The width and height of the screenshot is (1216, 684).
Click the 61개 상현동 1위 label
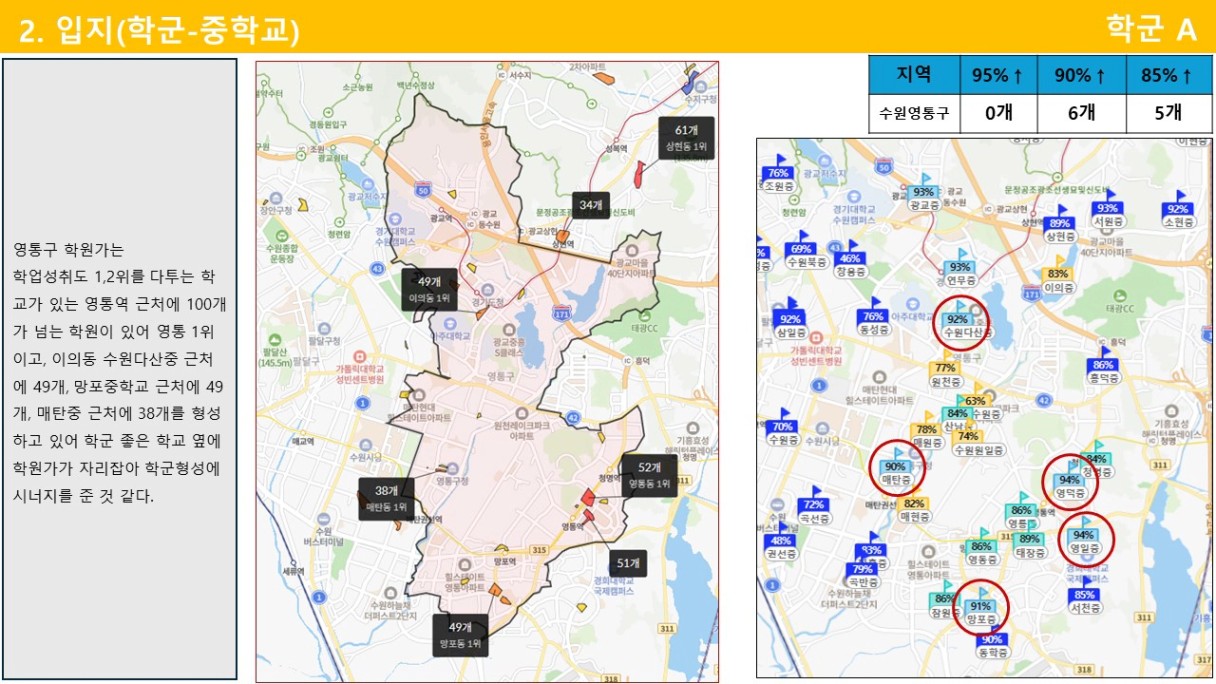coord(686,138)
